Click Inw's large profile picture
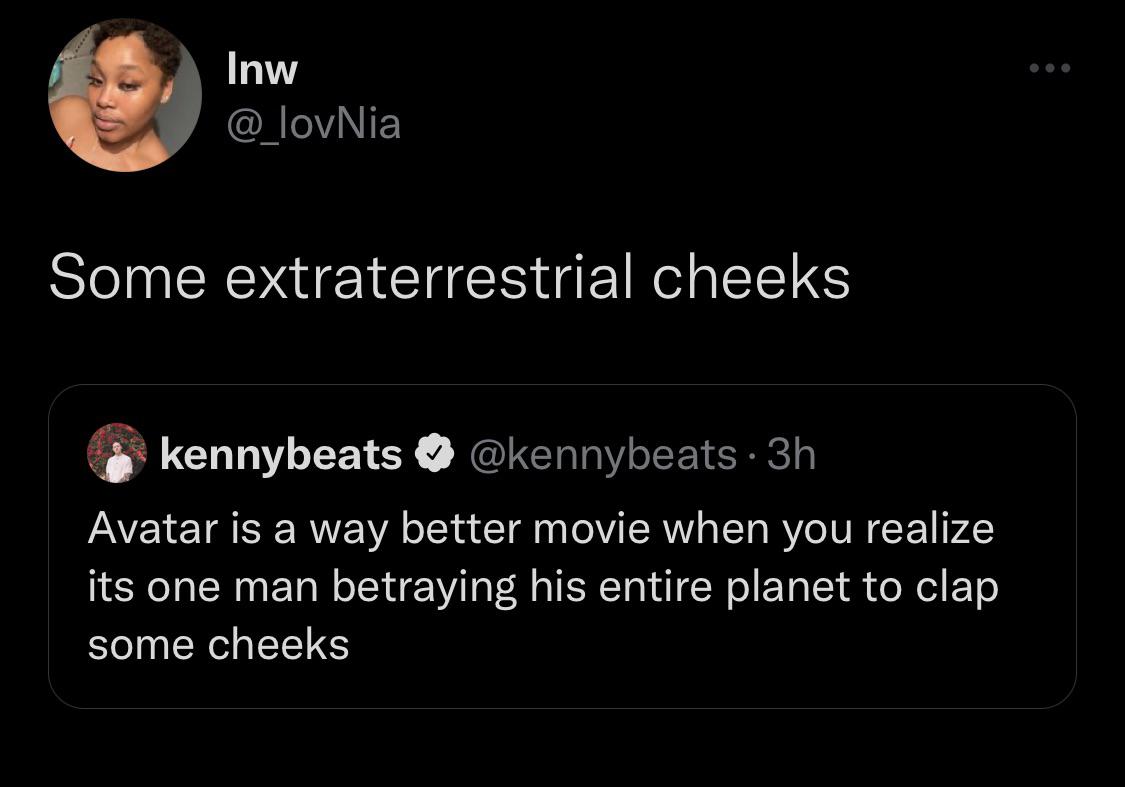Viewport: 1125px width, 787px height. click(x=125, y=96)
